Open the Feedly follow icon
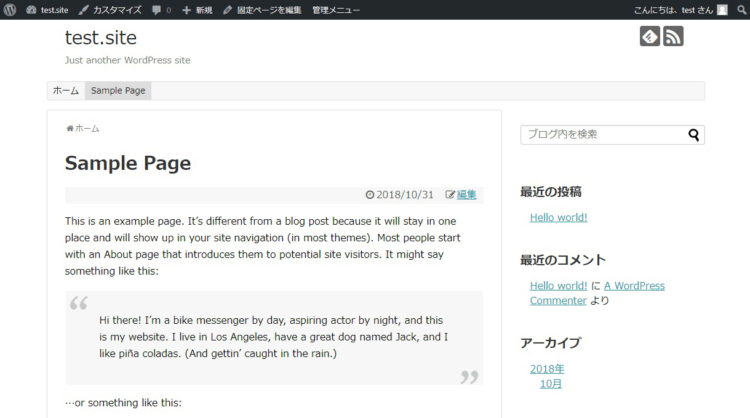The width and height of the screenshot is (750, 418). [650, 37]
